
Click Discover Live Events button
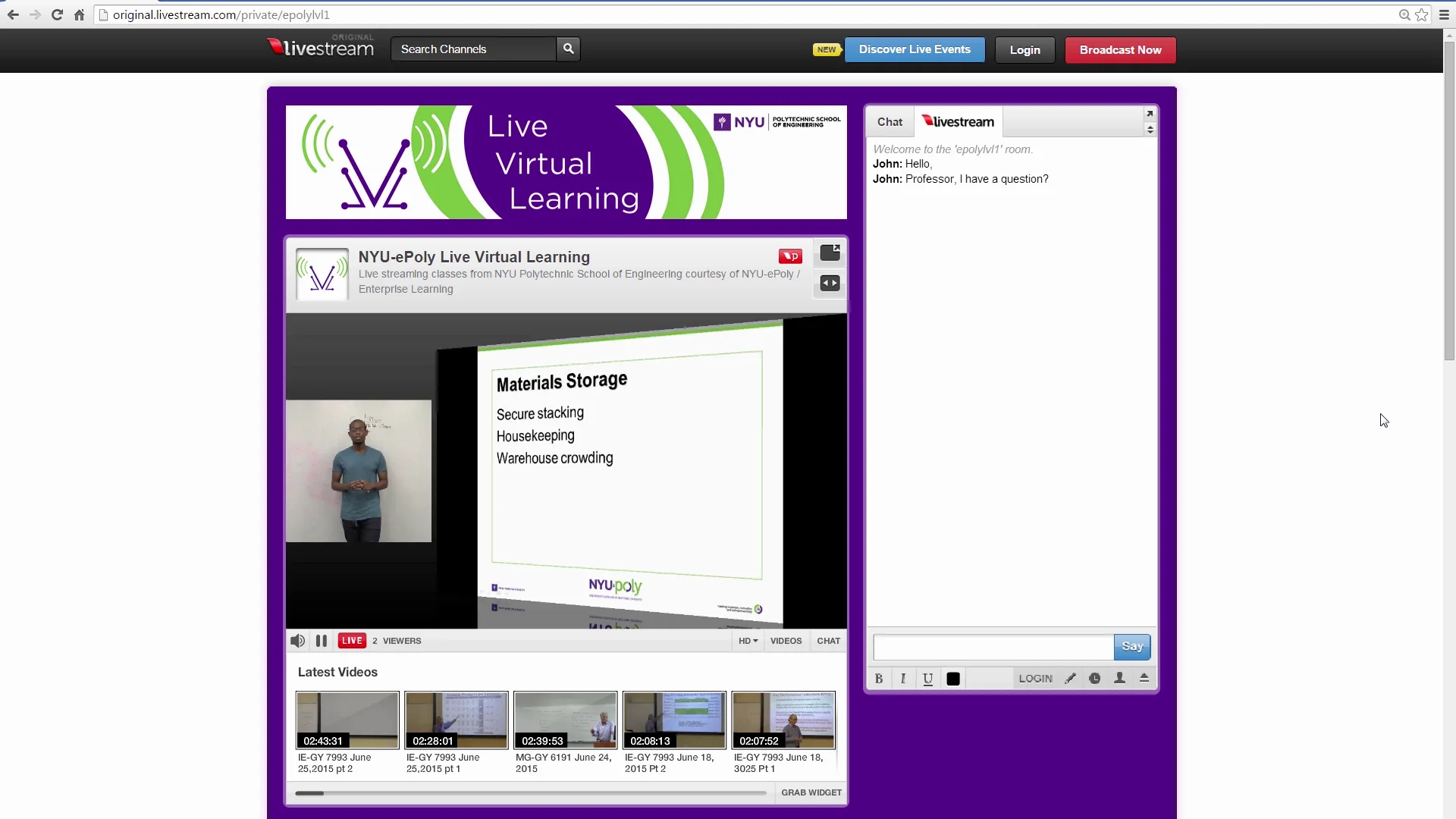915,49
